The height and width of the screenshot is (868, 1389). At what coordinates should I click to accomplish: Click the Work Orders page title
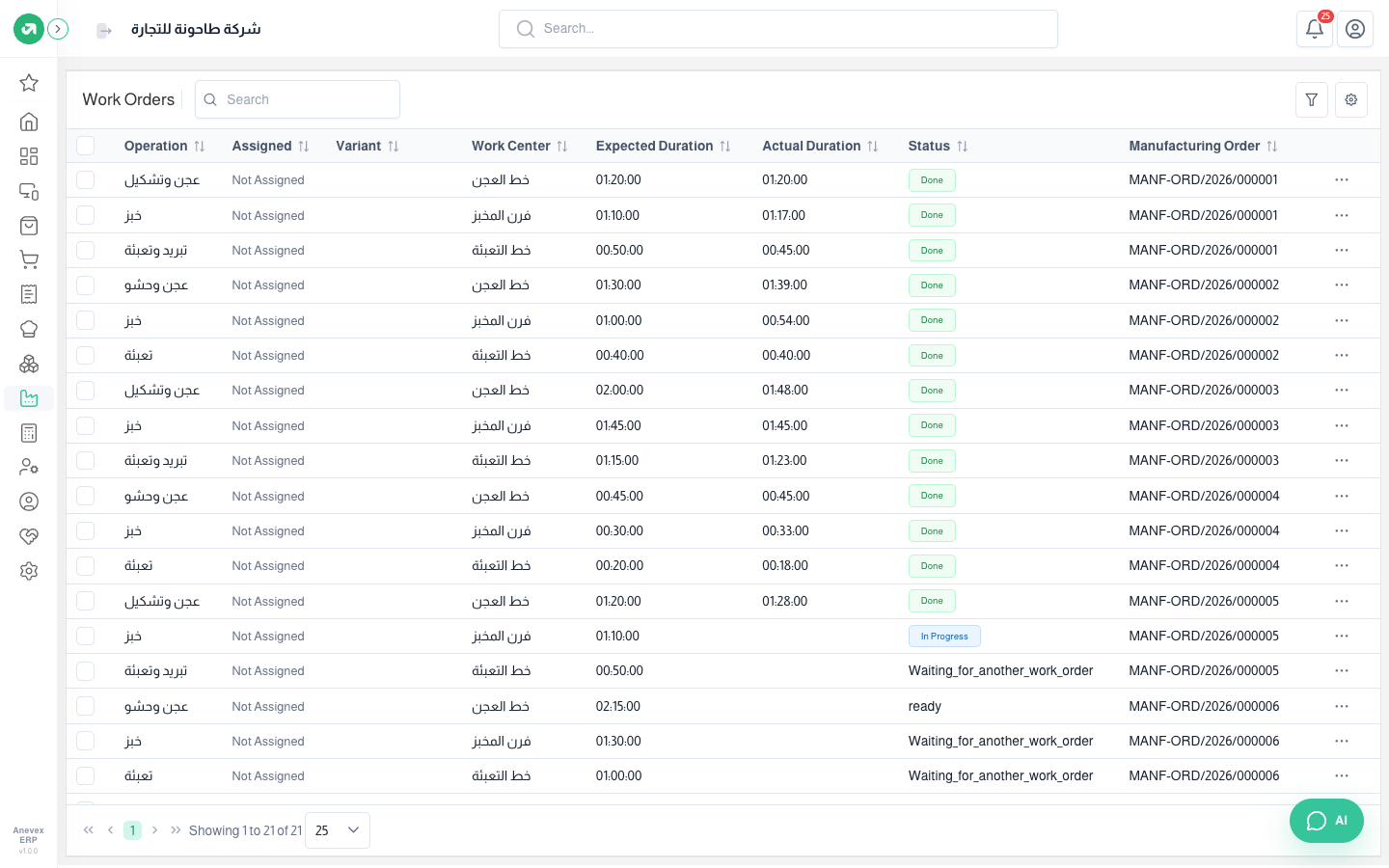pos(128,99)
